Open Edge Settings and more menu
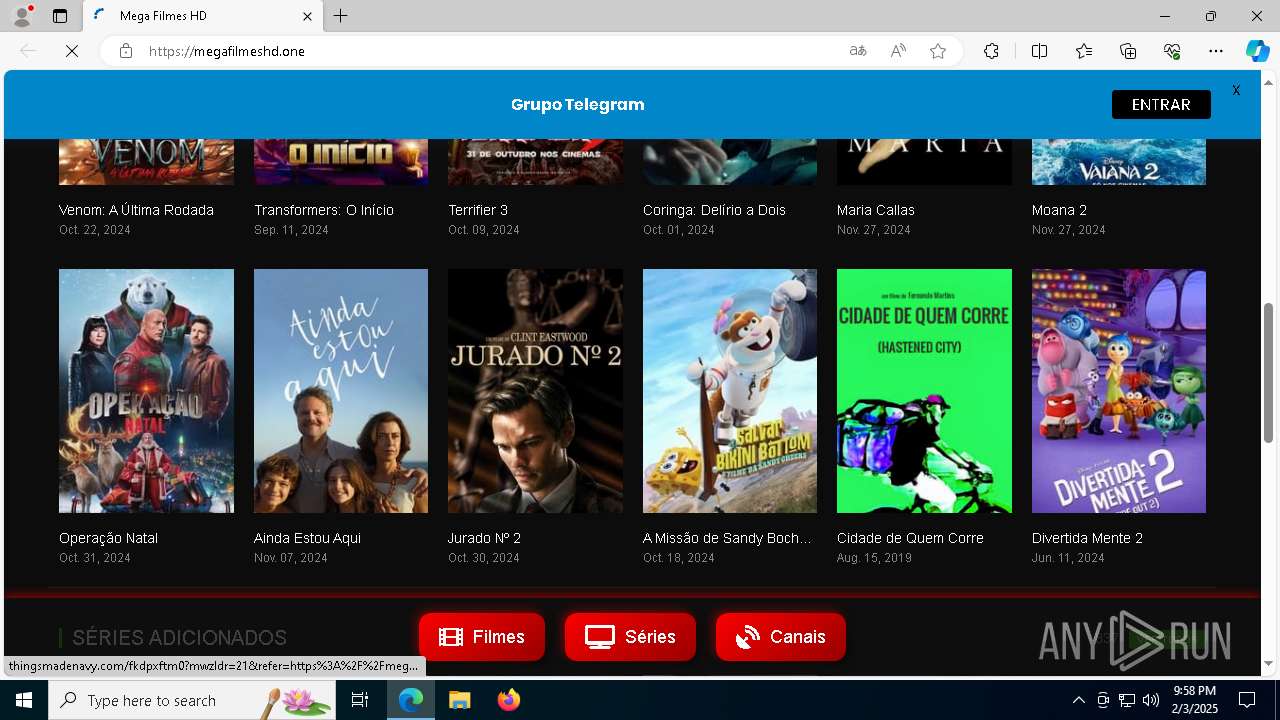1280x720 pixels. pos(1216,51)
